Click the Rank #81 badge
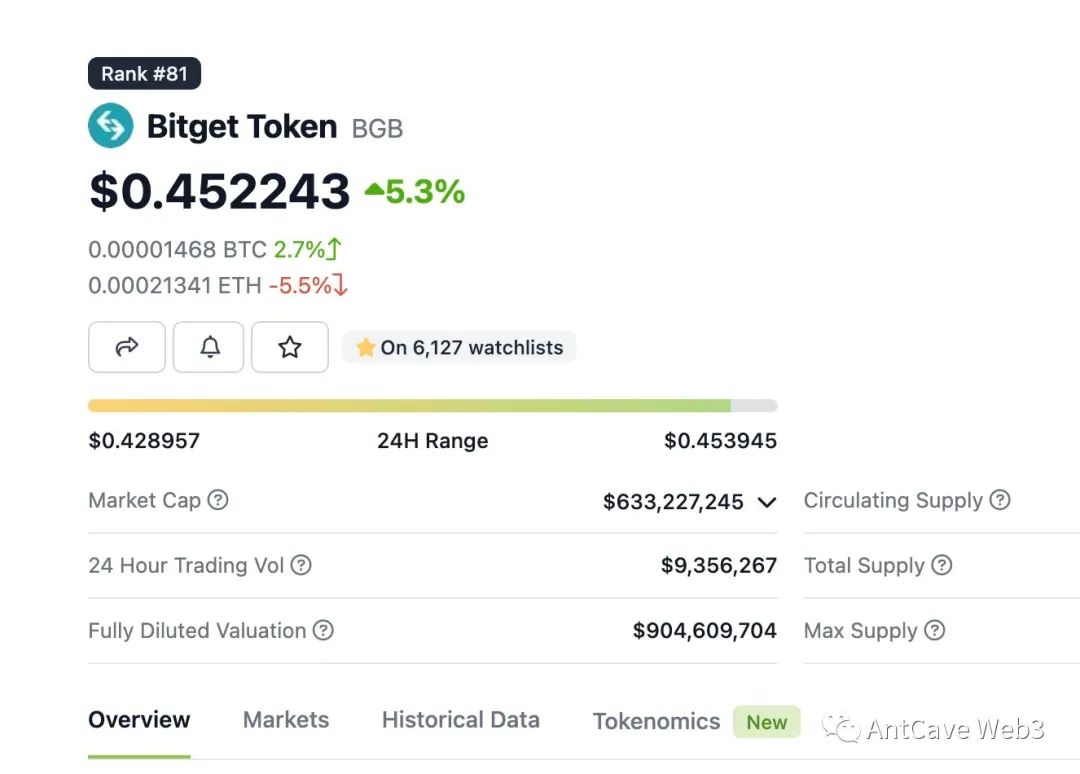The image size is (1080, 774). 145,74
